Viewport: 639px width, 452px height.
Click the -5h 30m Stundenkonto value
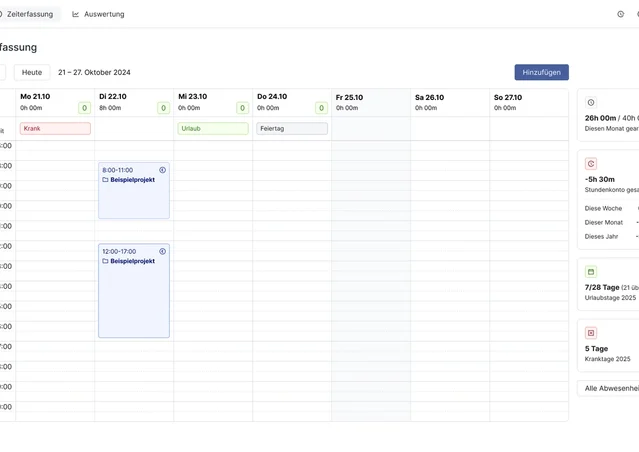pos(599,179)
